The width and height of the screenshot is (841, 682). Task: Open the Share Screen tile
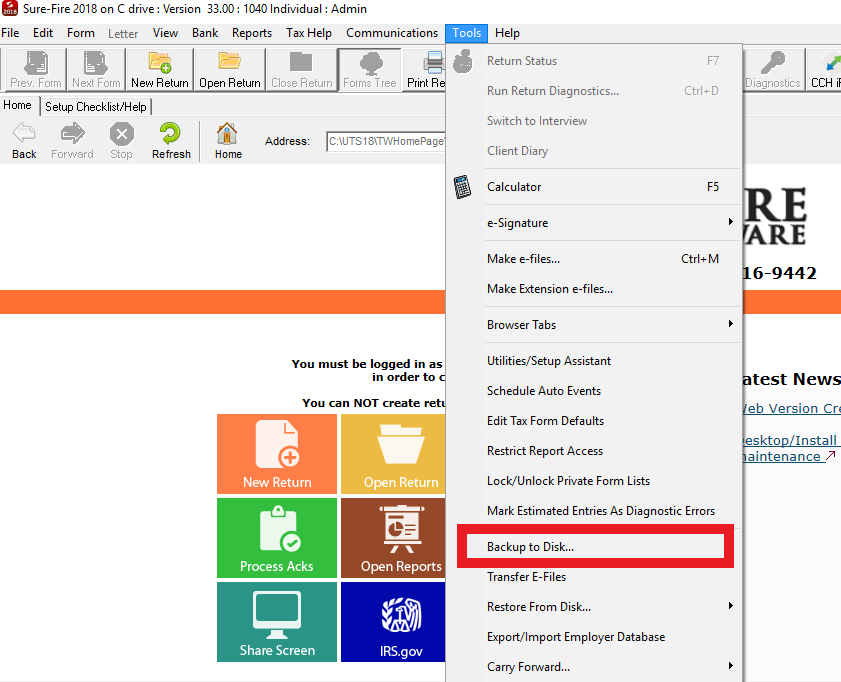277,622
